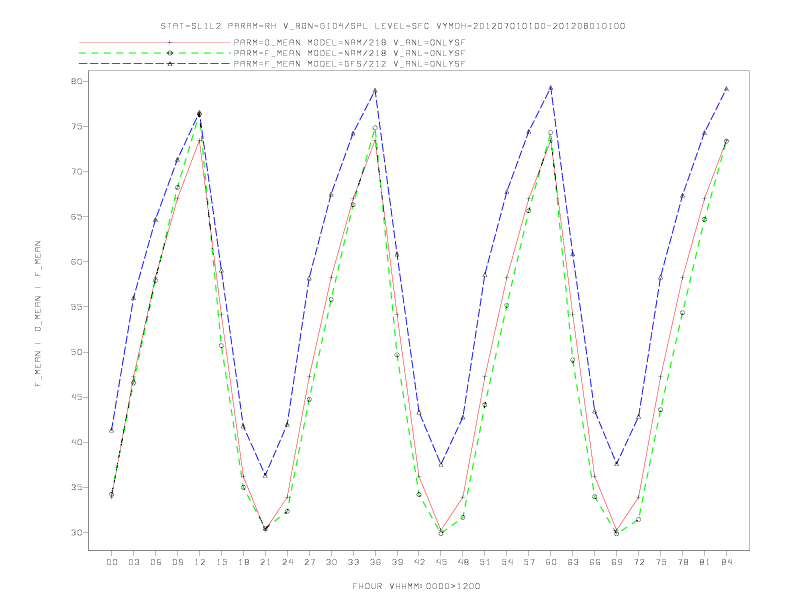The image size is (792, 612).
Task: Click x-axis forecast hour label 15
Action: [x=221, y=562]
